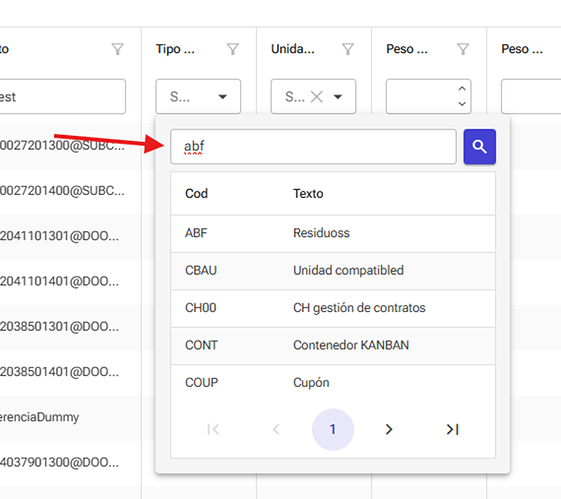Screen dimensions: 561x499
Task: Clear the Unida dropdown with the X icon
Action: (317, 97)
